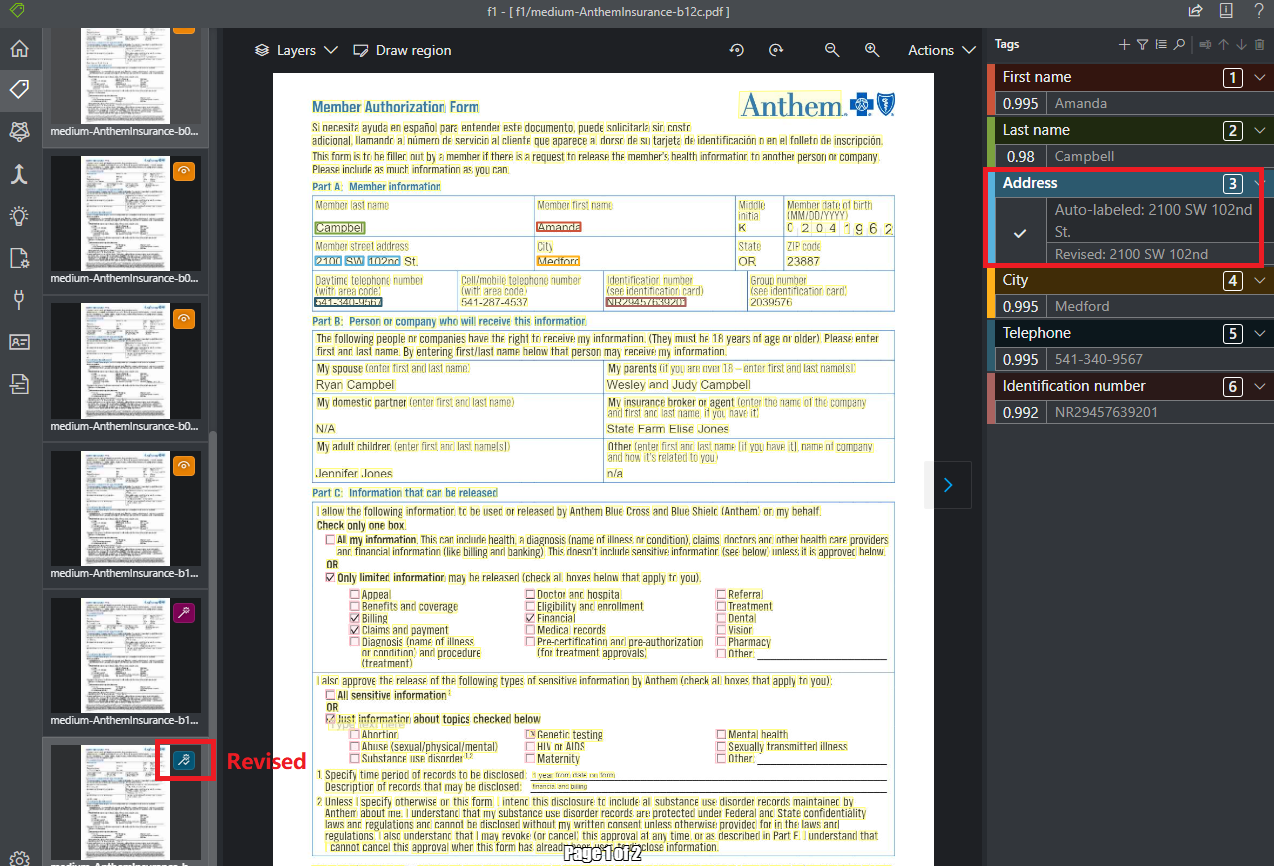Click number badge 4 on City tag
The width and height of the screenshot is (1279, 866).
coord(1233,280)
